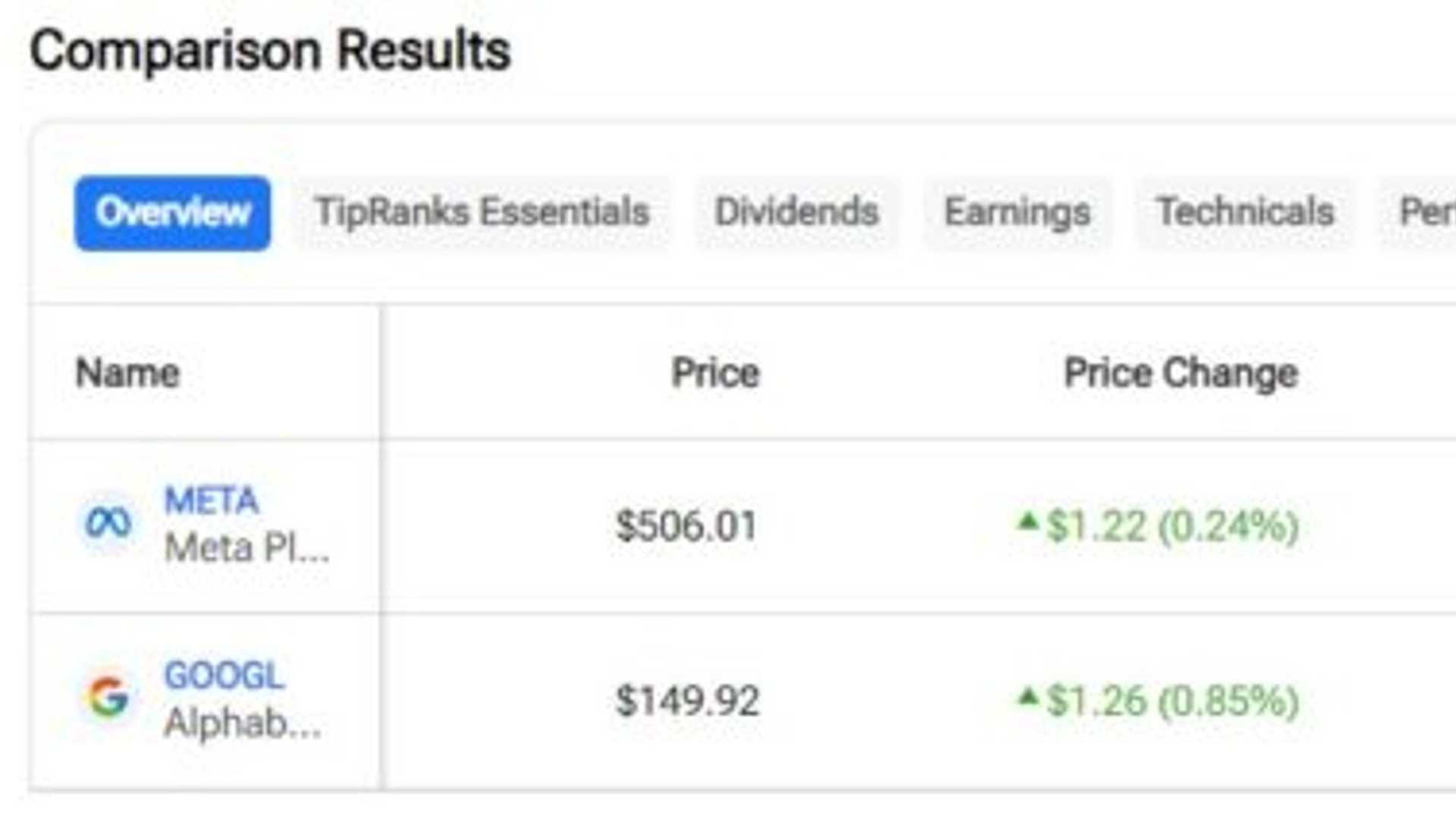Switch to the Earnings tab
The height and width of the screenshot is (819, 1456).
[1017, 212]
